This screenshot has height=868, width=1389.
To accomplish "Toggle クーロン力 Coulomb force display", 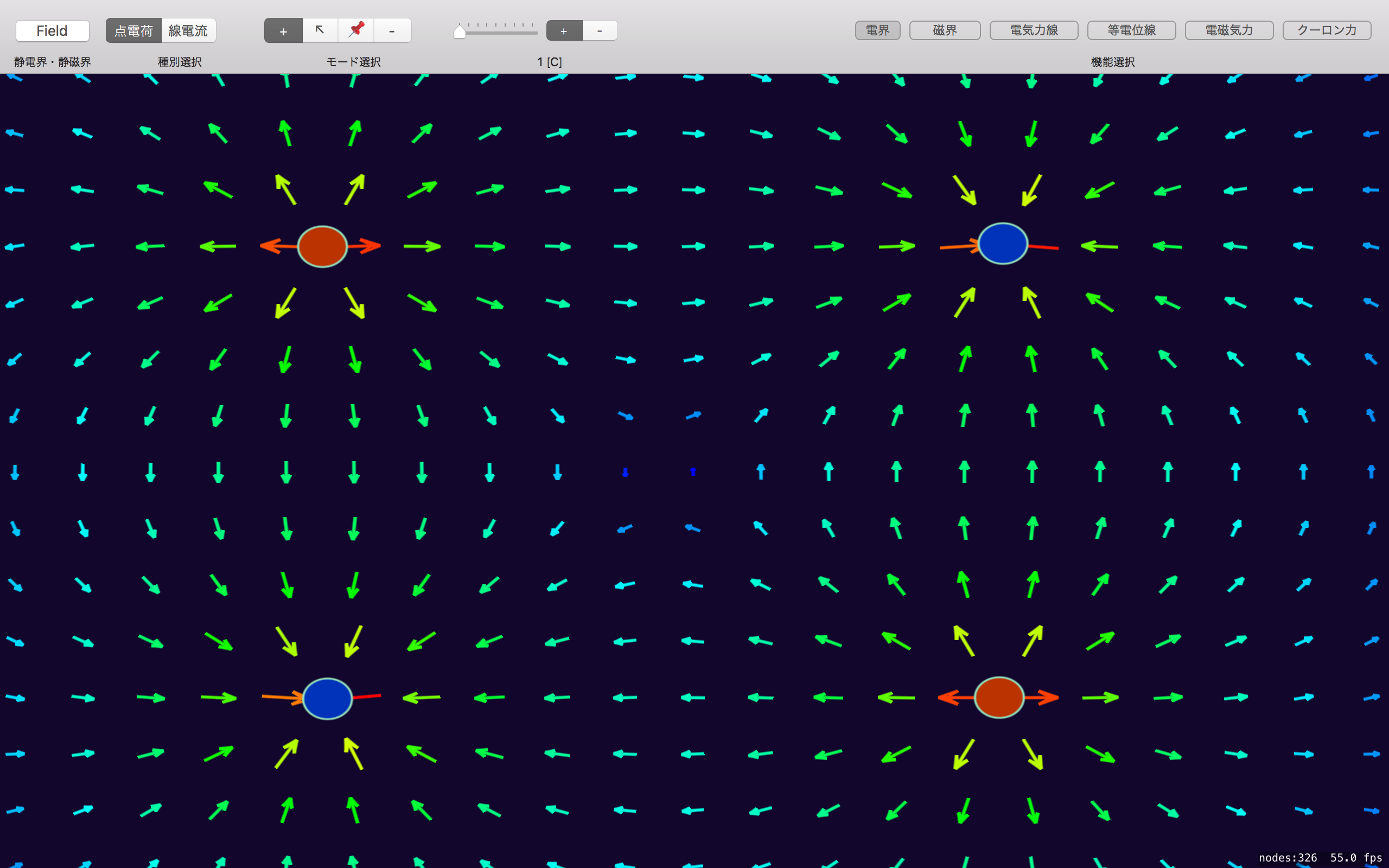I will (x=1327, y=30).
